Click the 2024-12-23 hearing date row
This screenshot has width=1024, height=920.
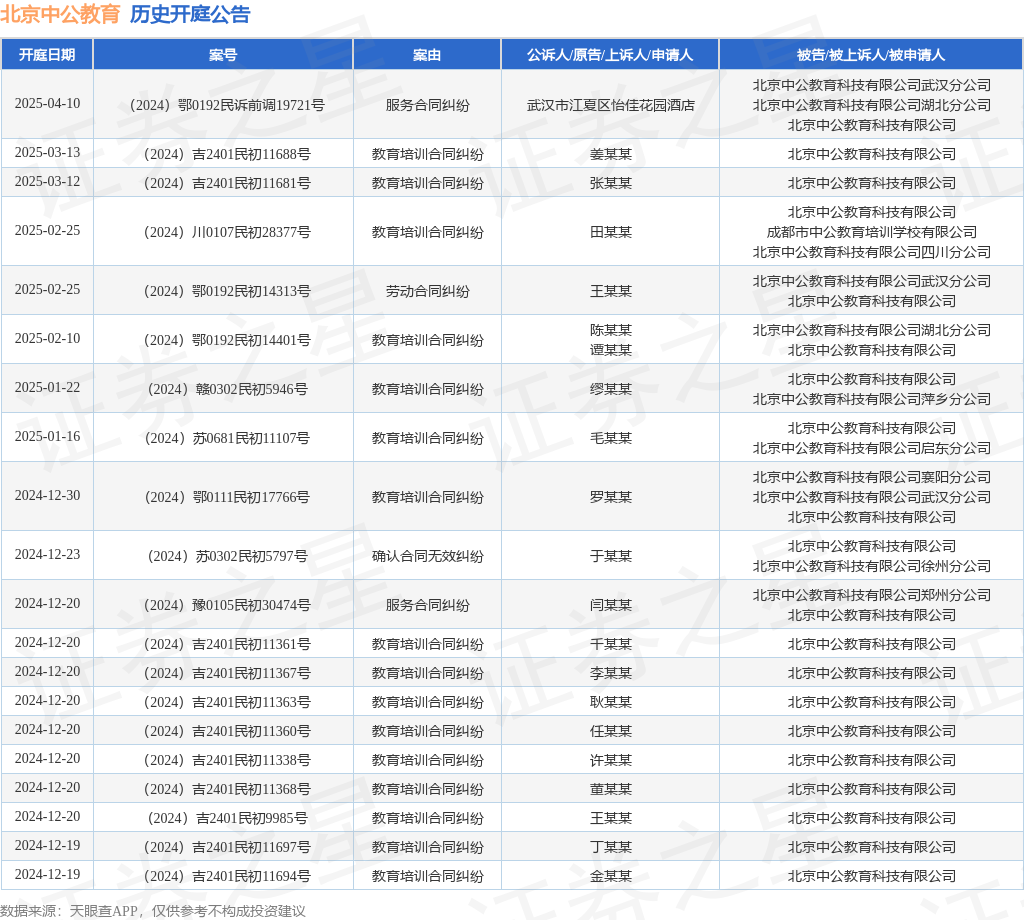click(47, 556)
